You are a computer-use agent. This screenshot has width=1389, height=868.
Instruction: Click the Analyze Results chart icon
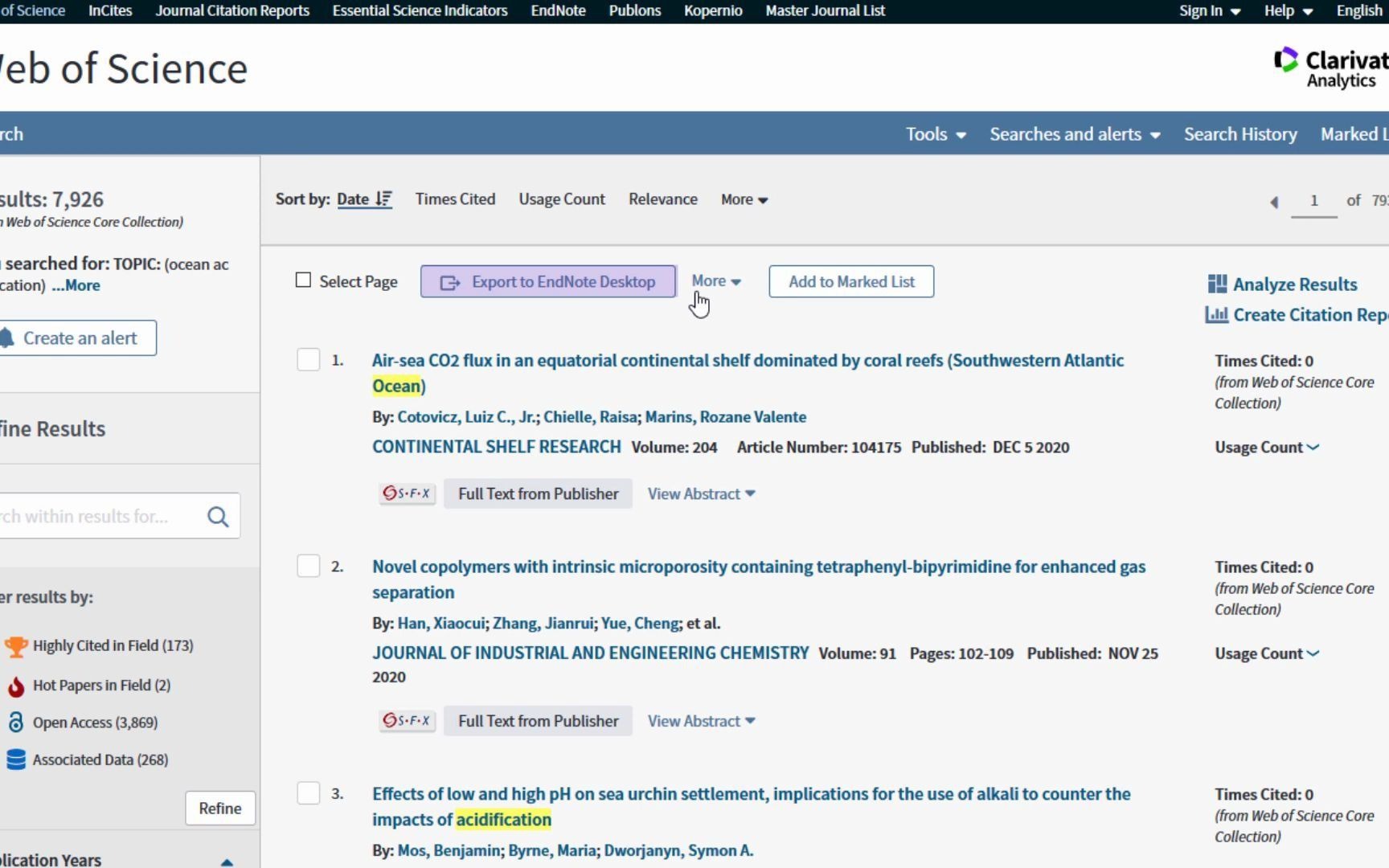[1217, 284]
